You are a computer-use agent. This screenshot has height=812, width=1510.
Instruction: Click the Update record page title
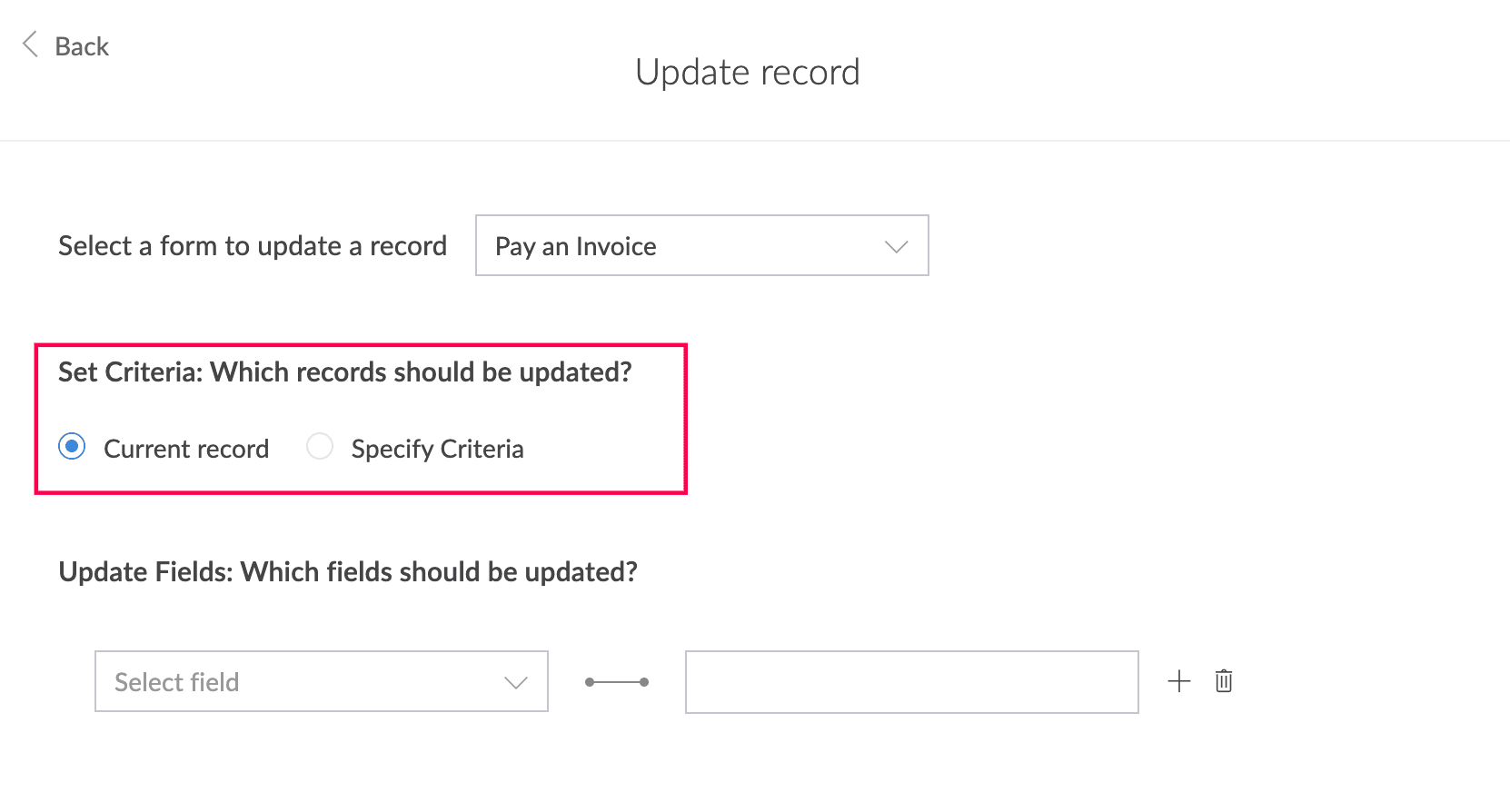coord(748,73)
